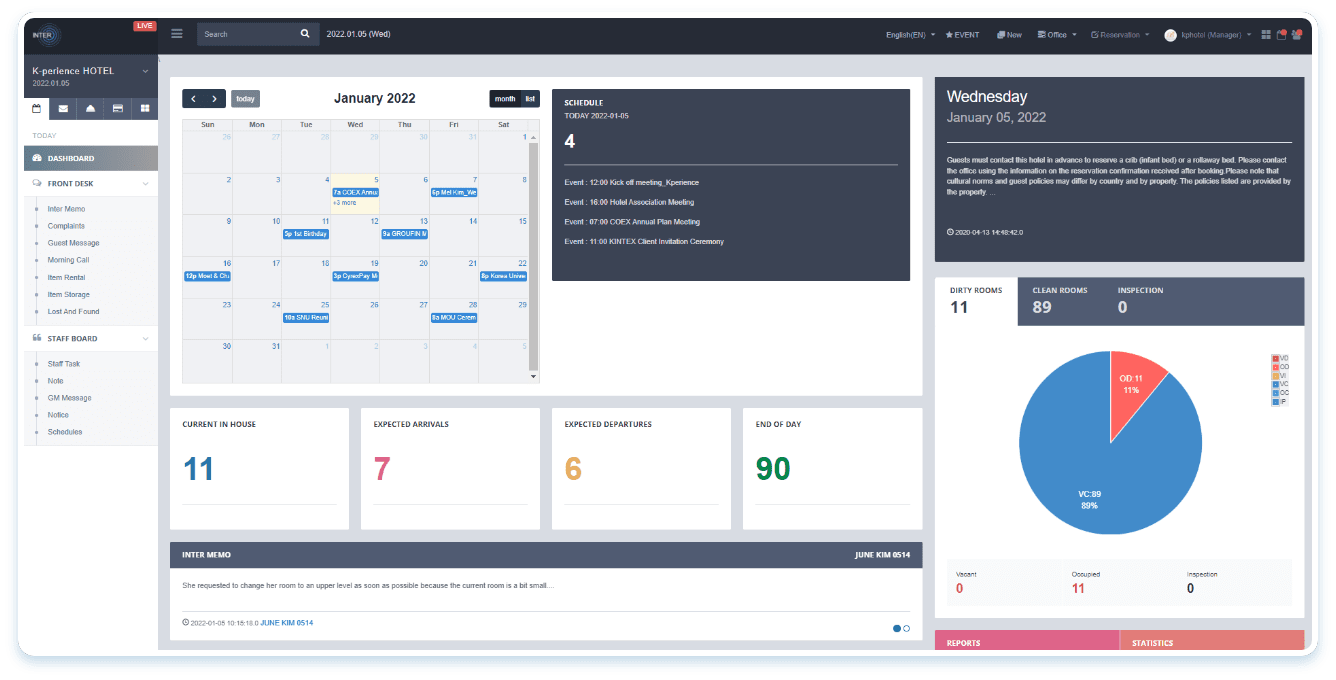Open the envelope messages sidebar tab

(64, 108)
